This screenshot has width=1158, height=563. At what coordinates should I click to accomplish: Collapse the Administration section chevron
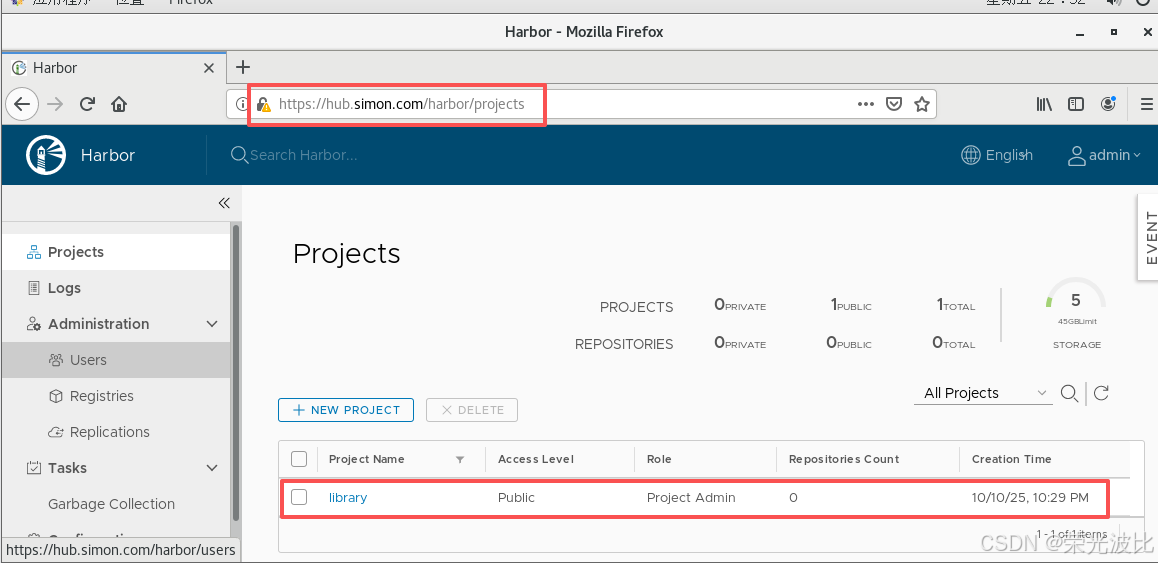click(x=212, y=324)
